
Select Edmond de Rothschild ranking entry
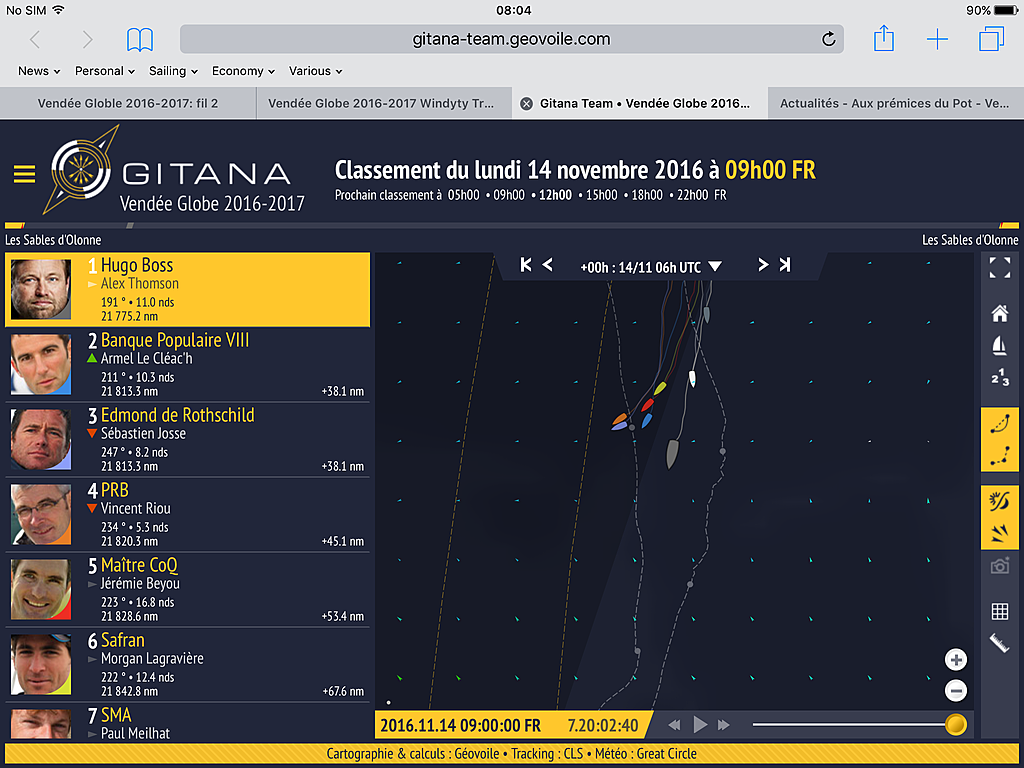187,440
